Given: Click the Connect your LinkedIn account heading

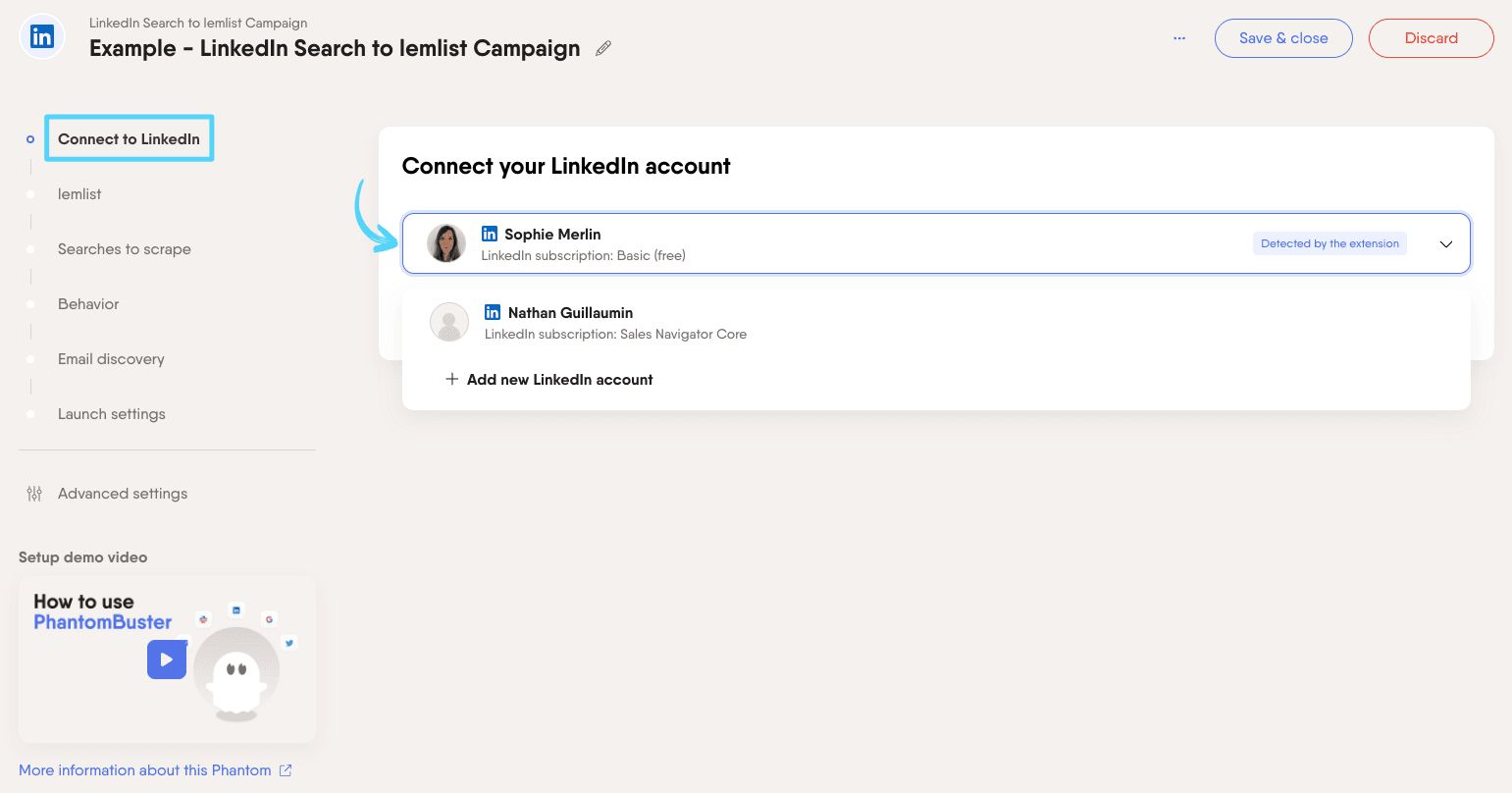Looking at the screenshot, I should 566,166.
